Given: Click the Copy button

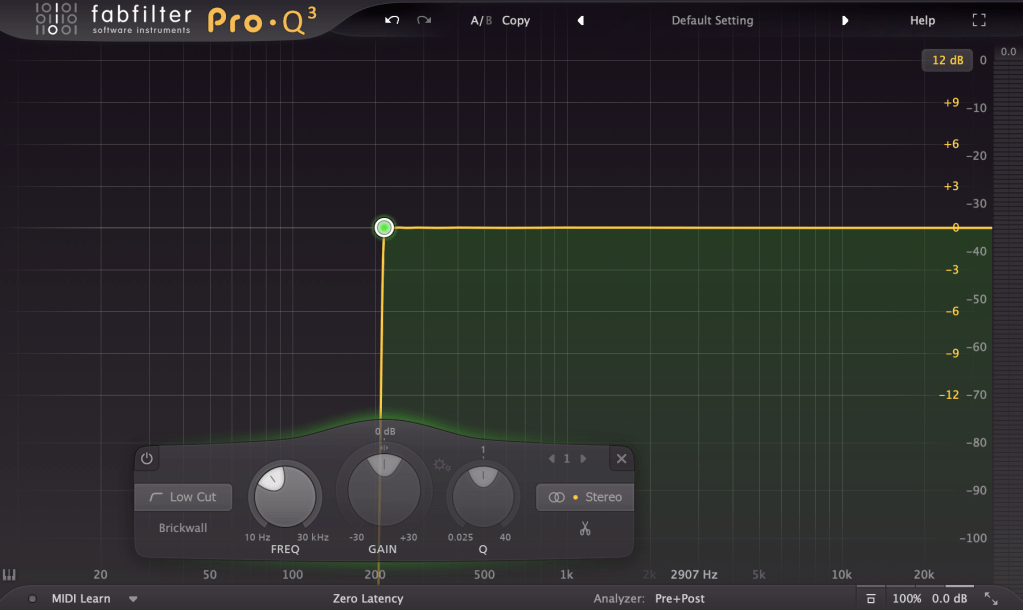Looking at the screenshot, I should 516,20.
